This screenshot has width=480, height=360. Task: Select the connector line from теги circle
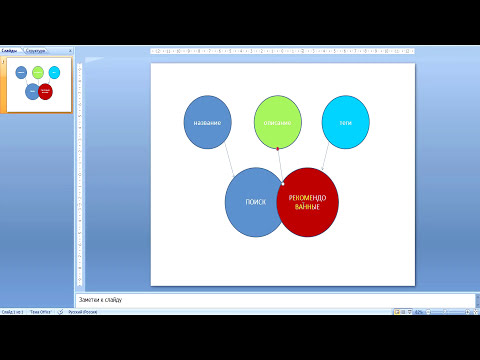[x=325, y=157]
